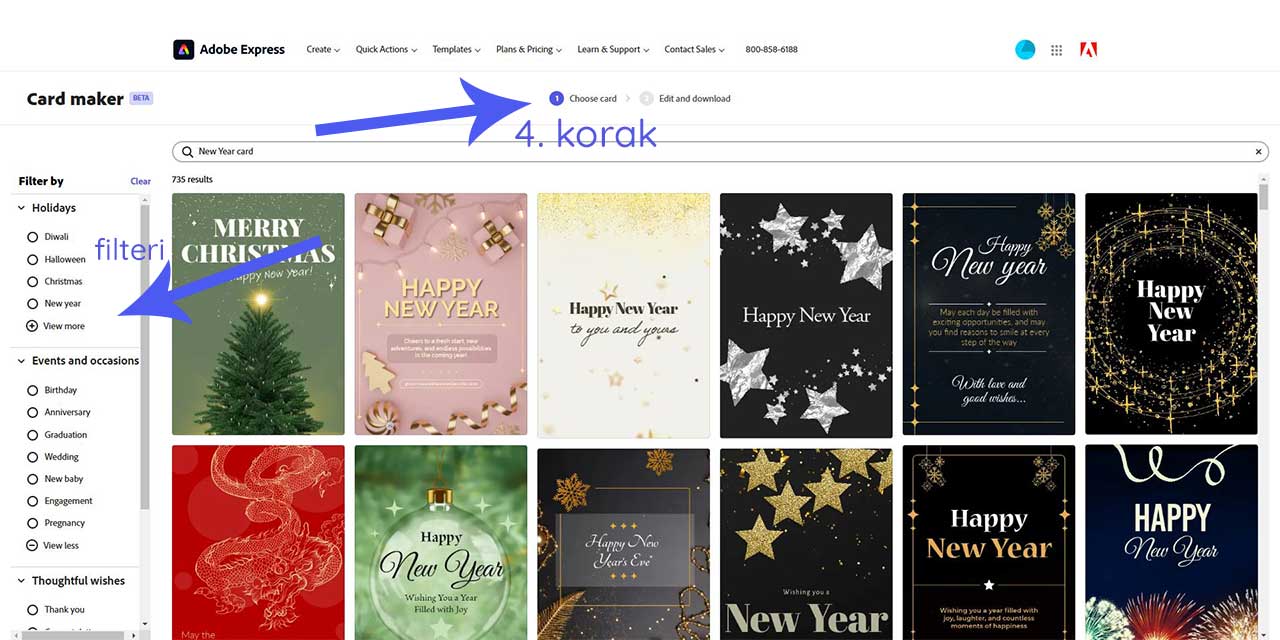Open the Templates dropdown menu
This screenshot has height=640, width=1280.
tap(456, 49)
